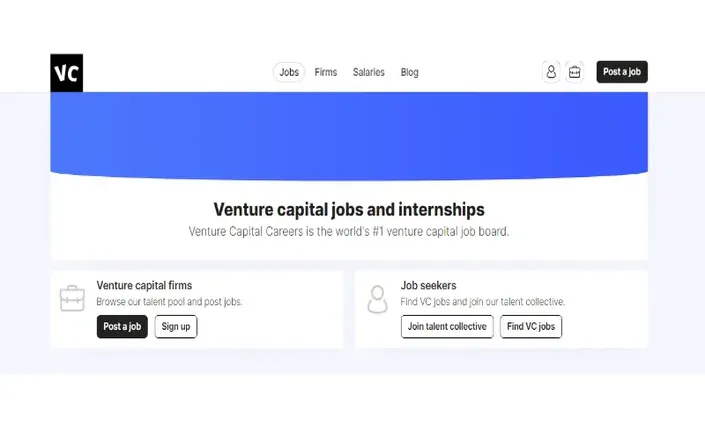
Task: Click the Job seekers heading
Action: click(428, 285)
